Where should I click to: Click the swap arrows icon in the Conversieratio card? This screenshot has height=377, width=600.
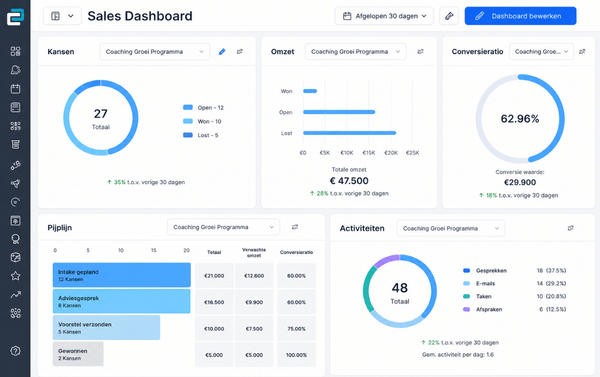point(582,52)
